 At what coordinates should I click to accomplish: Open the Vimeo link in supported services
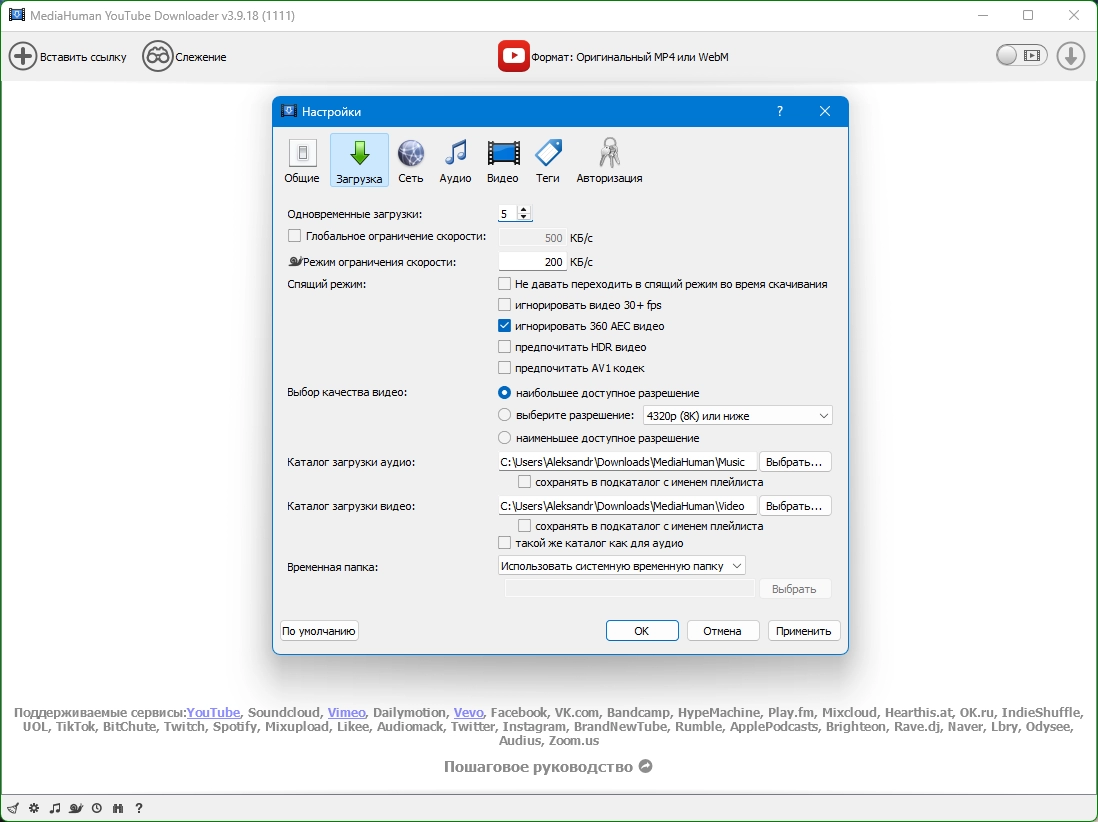point(347,713)
